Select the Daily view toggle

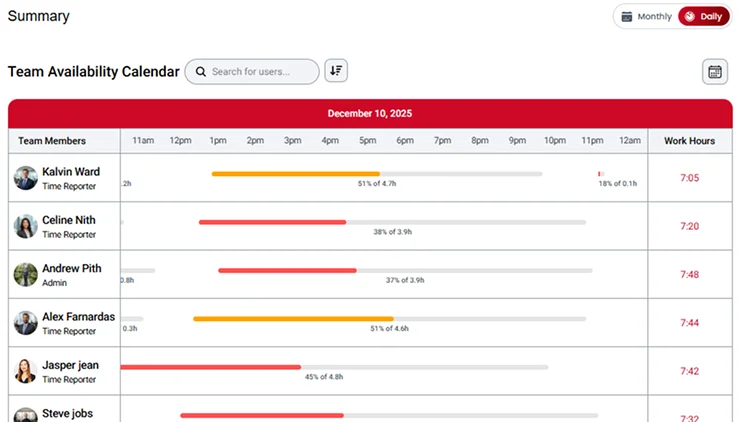pos(702,17)
